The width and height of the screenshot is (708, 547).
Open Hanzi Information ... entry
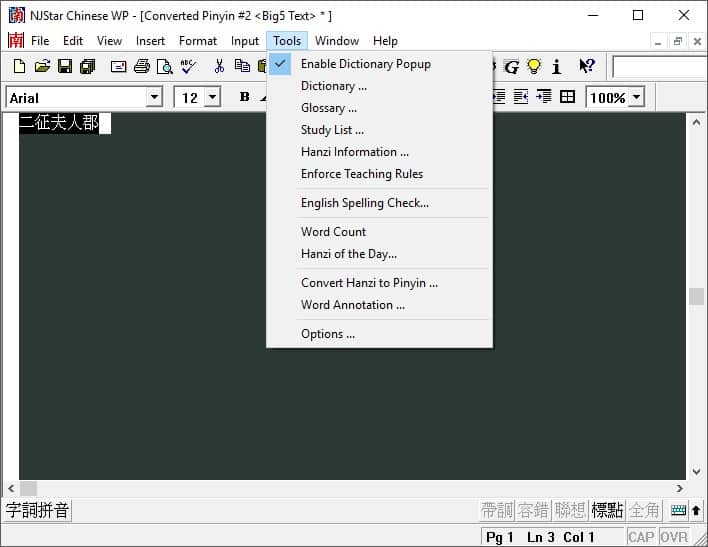click(379, 152)
